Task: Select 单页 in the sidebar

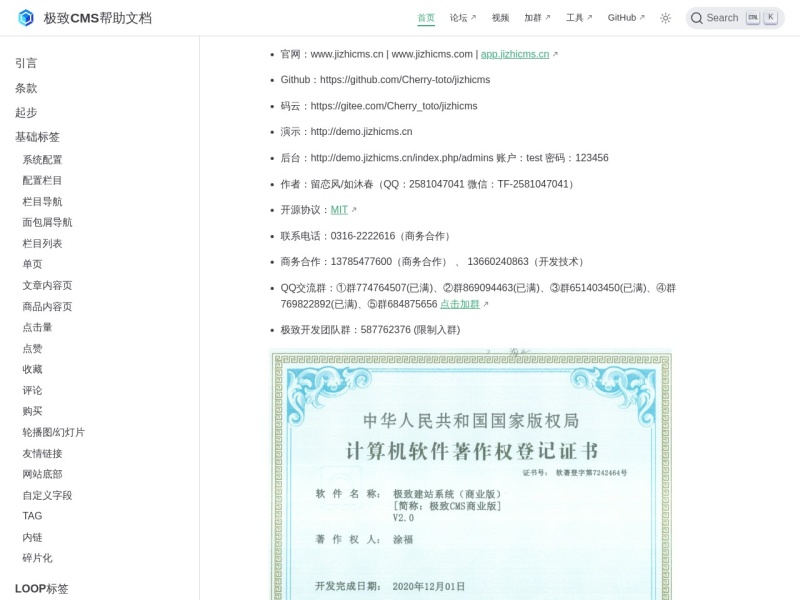Action: pyautogui.click(x=32, y=264)
